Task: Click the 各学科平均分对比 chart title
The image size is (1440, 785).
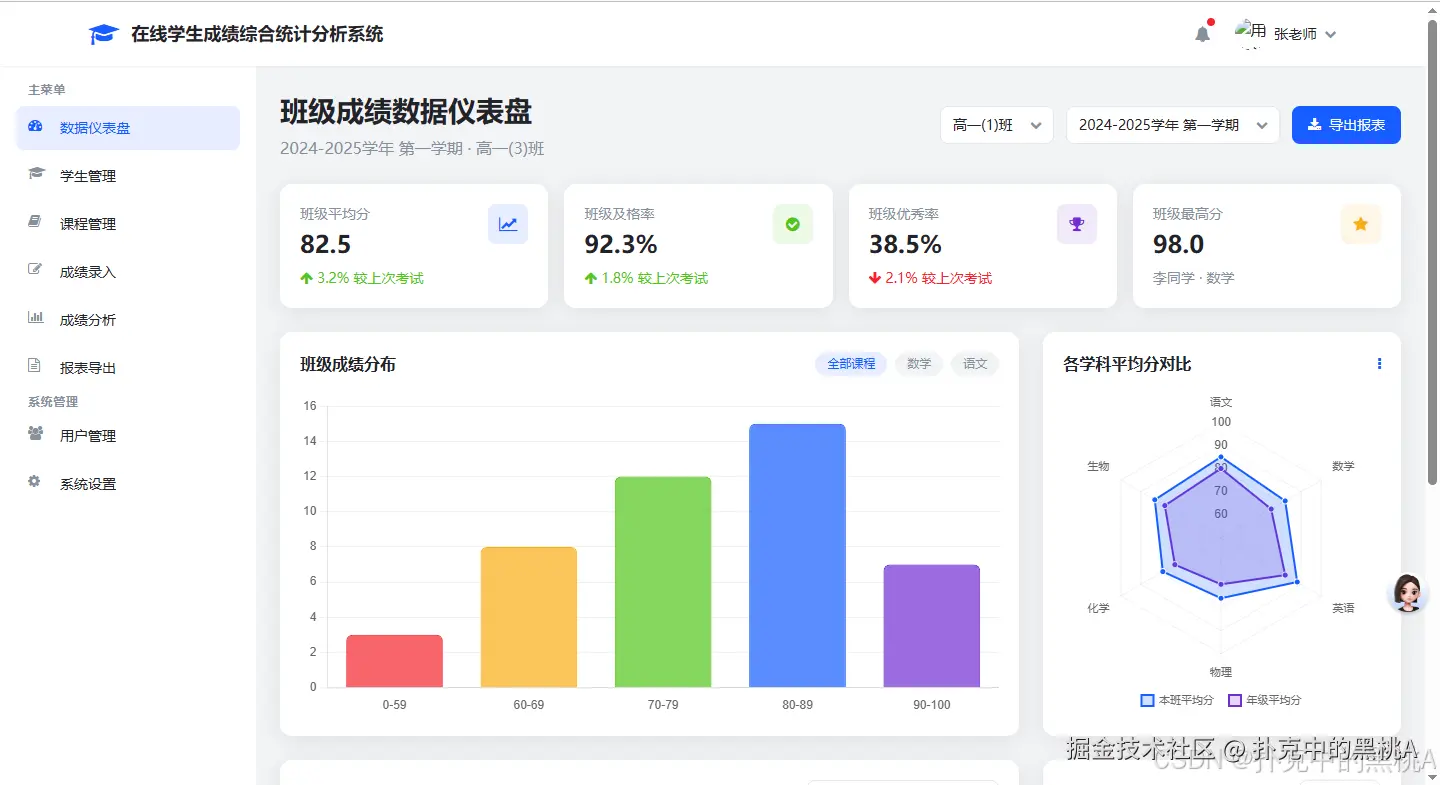Action: pos(1127,364)
